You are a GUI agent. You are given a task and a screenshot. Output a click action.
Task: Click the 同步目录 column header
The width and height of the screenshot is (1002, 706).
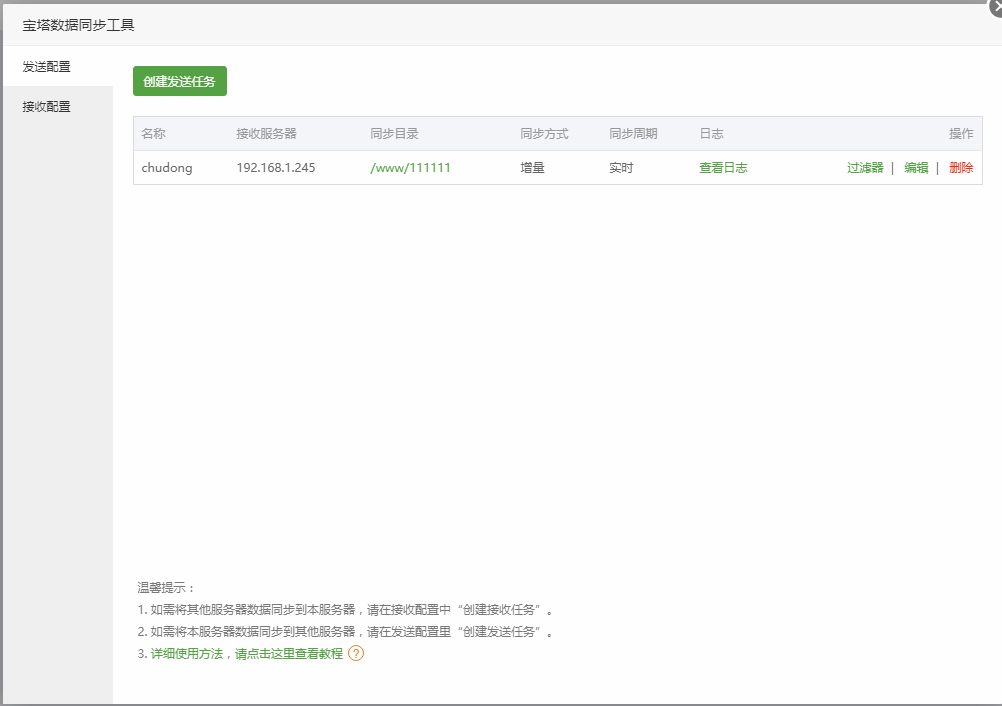(x=394, y=134)
